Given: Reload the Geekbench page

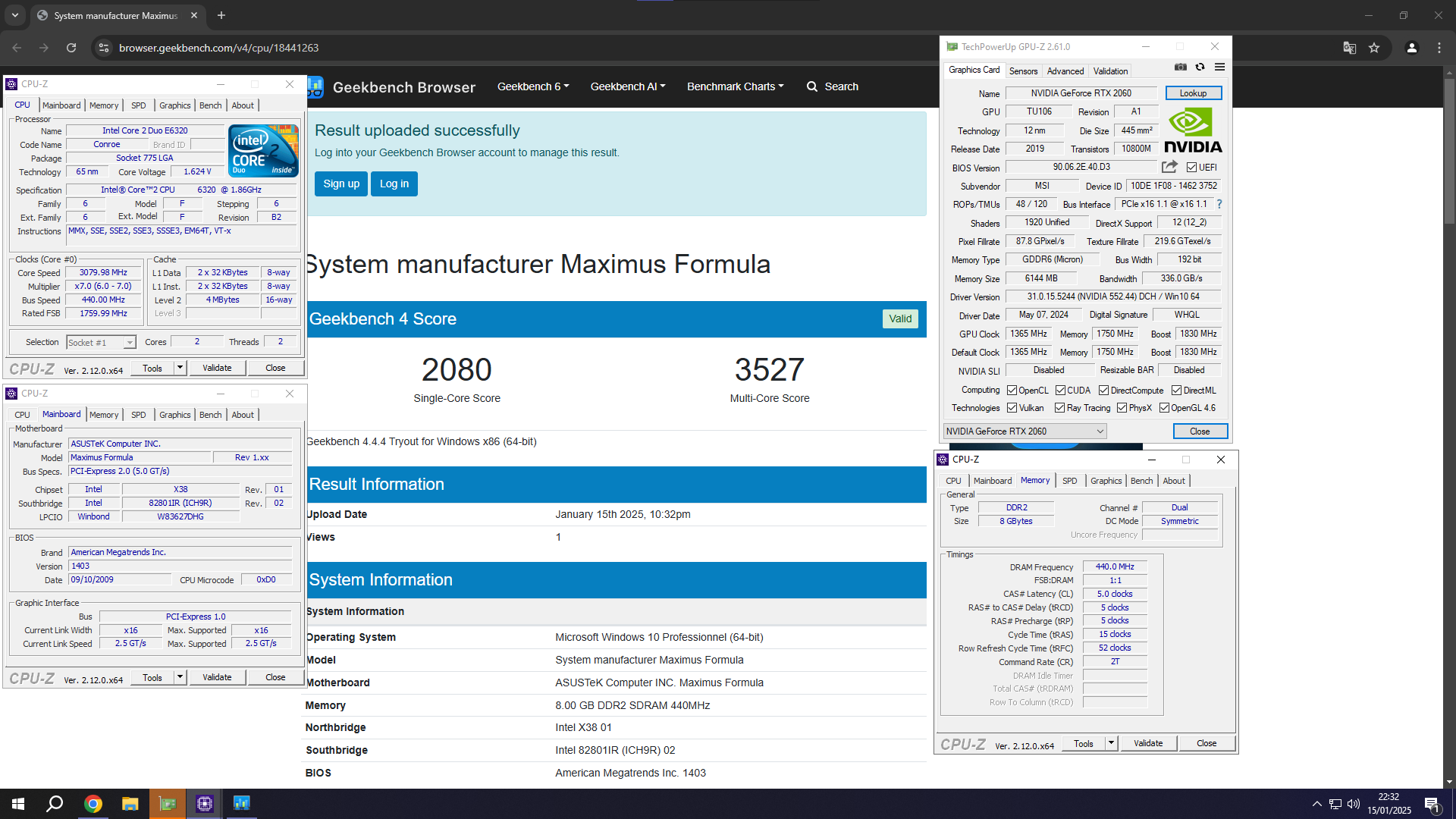Looking at the screenshot, I should (71, 48).
